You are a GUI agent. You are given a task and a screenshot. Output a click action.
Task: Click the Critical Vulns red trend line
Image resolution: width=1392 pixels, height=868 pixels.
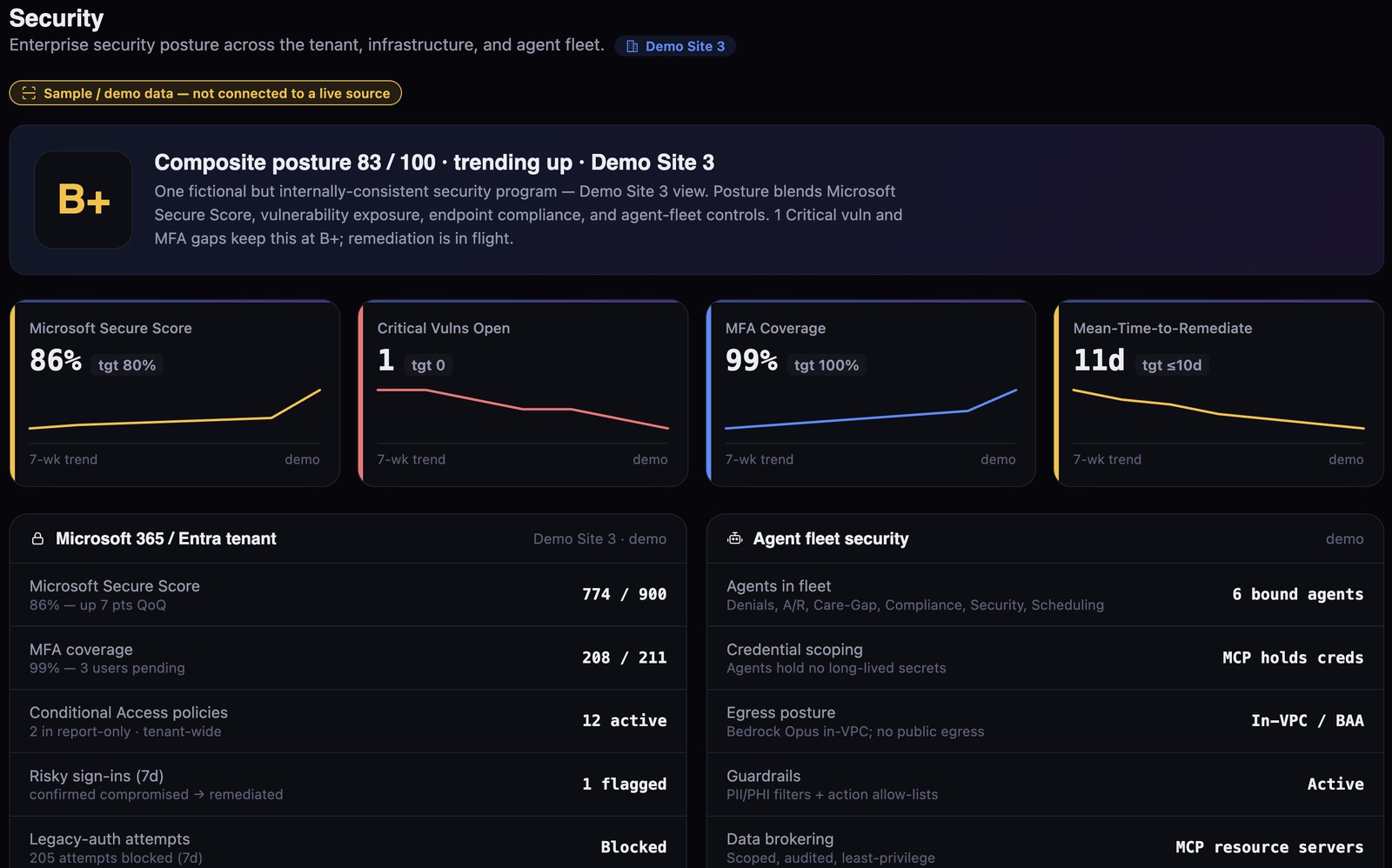click(x=523, y=409)
